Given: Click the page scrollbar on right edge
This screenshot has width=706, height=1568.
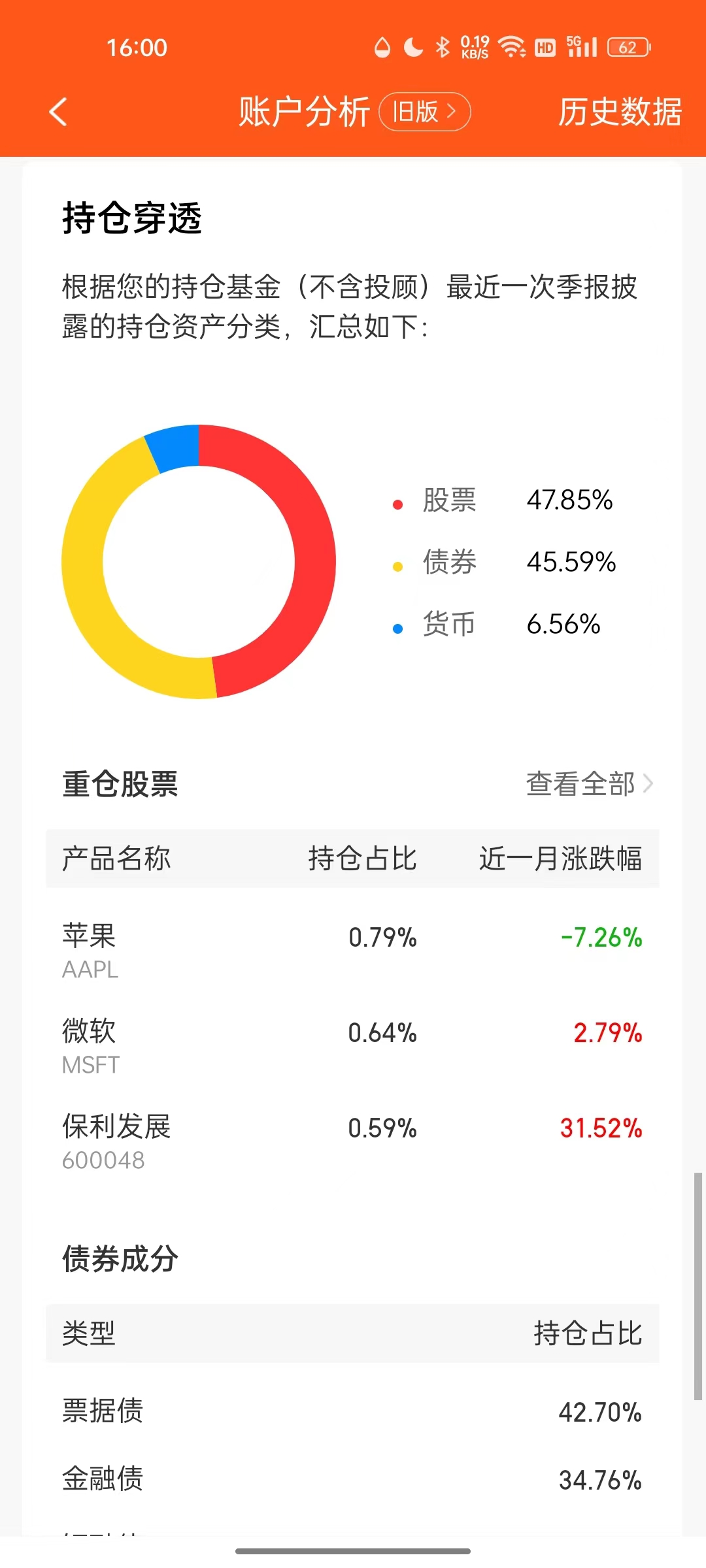Looking at the screenshot, I should coord(698,1286).
